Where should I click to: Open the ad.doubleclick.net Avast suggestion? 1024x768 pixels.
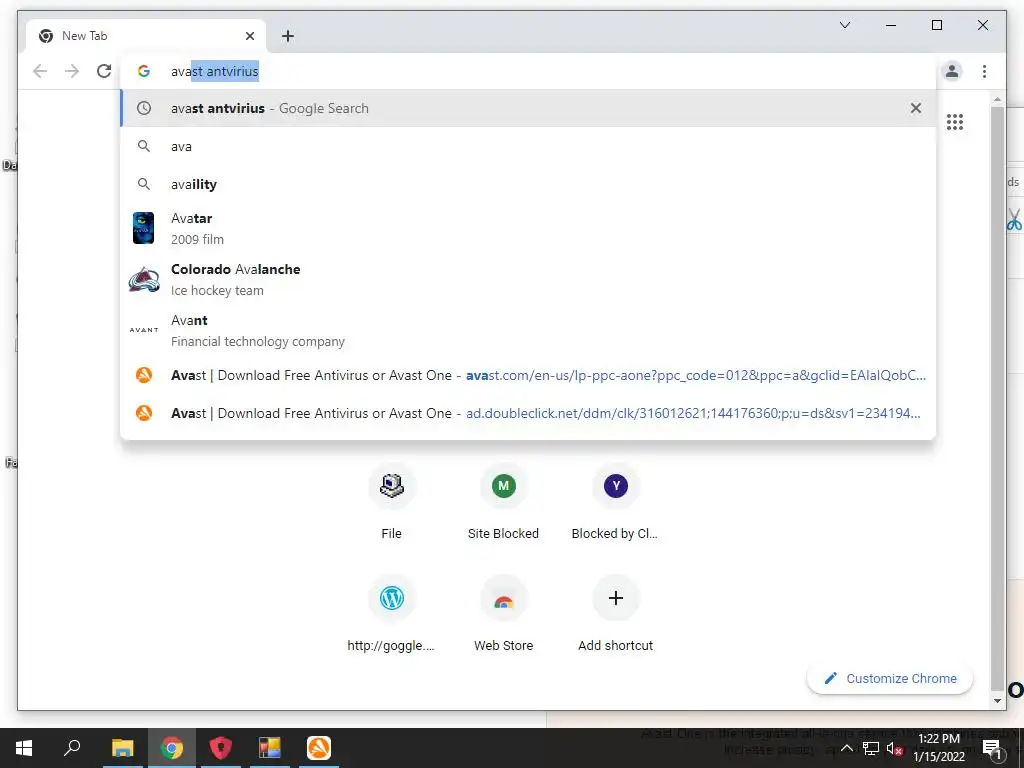(528, 413)
